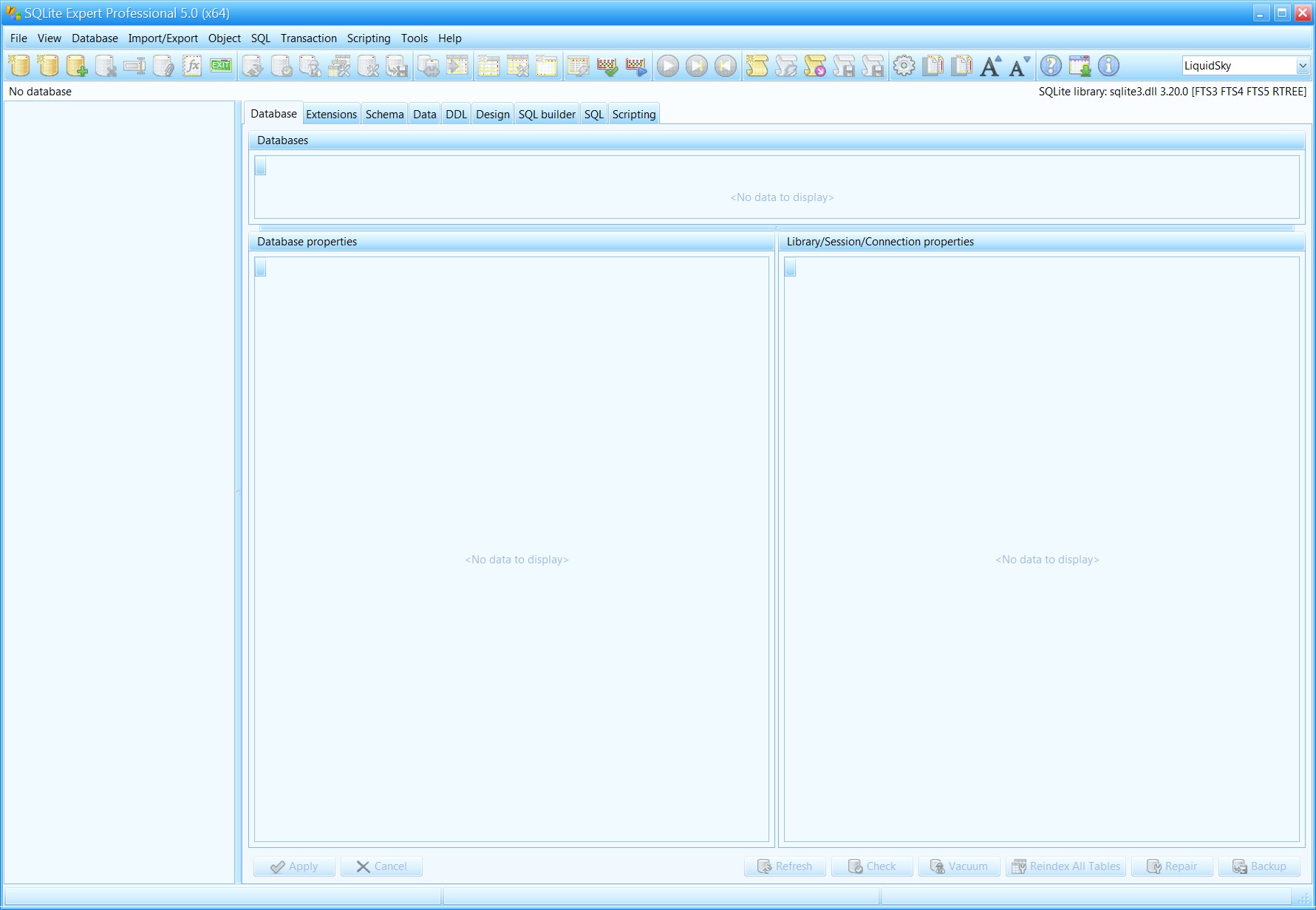The width and height of the screenshot is (1316, 910).
Task: Open the Transaction menu
Action: (308, 38)
